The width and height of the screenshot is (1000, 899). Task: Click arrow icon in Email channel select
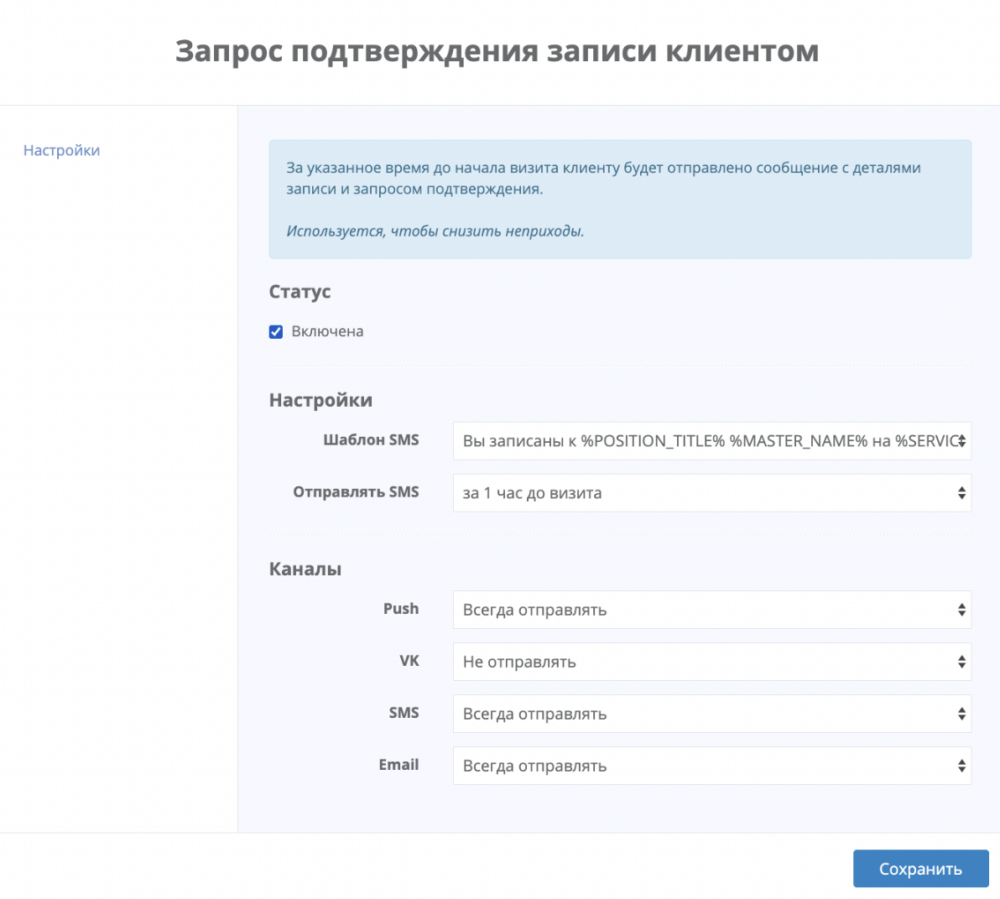[x=961, y=767]
